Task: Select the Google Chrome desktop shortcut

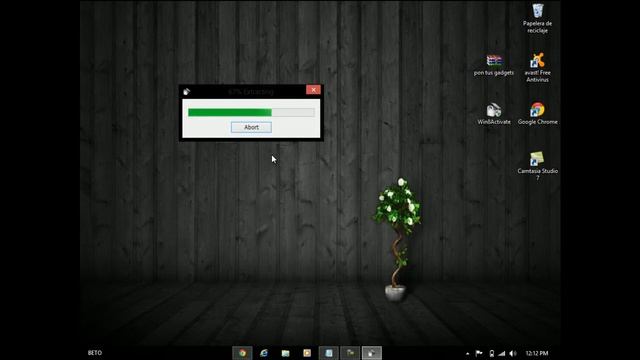Action: [x=538, y=113]
